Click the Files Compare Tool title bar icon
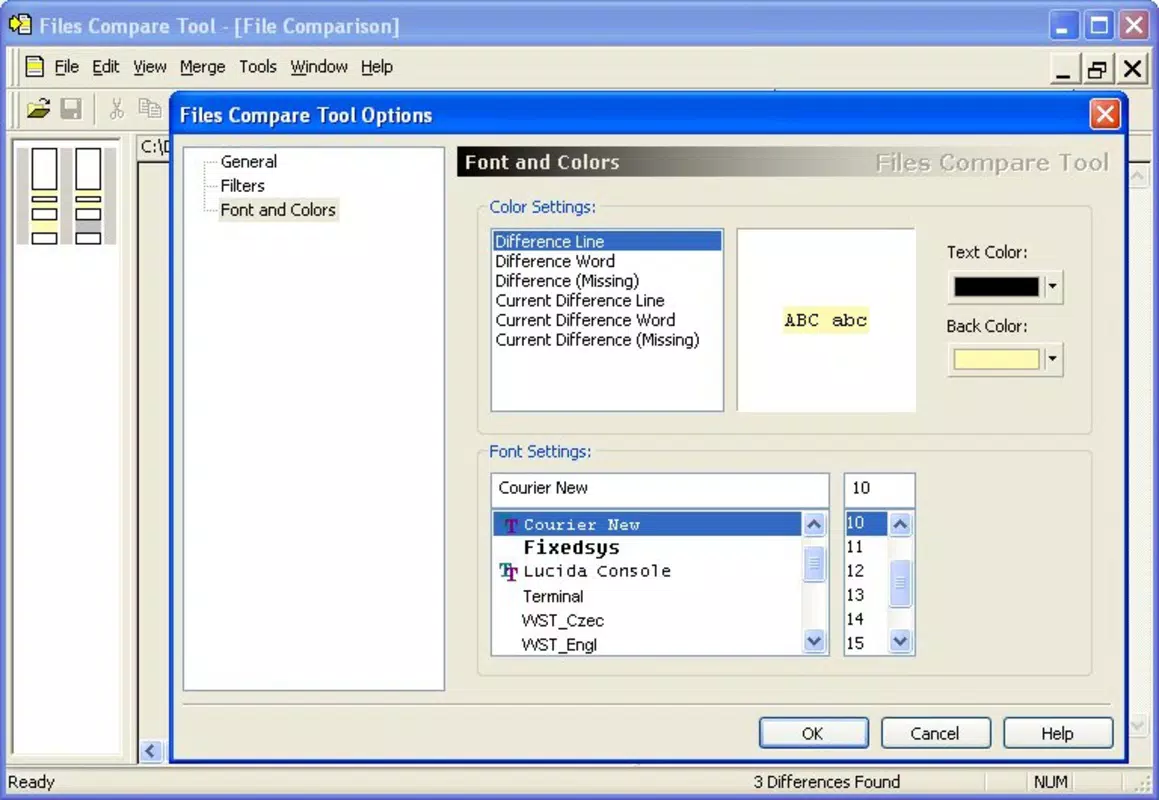Screen dimensions: 1159x800 (x=20, y=25)
